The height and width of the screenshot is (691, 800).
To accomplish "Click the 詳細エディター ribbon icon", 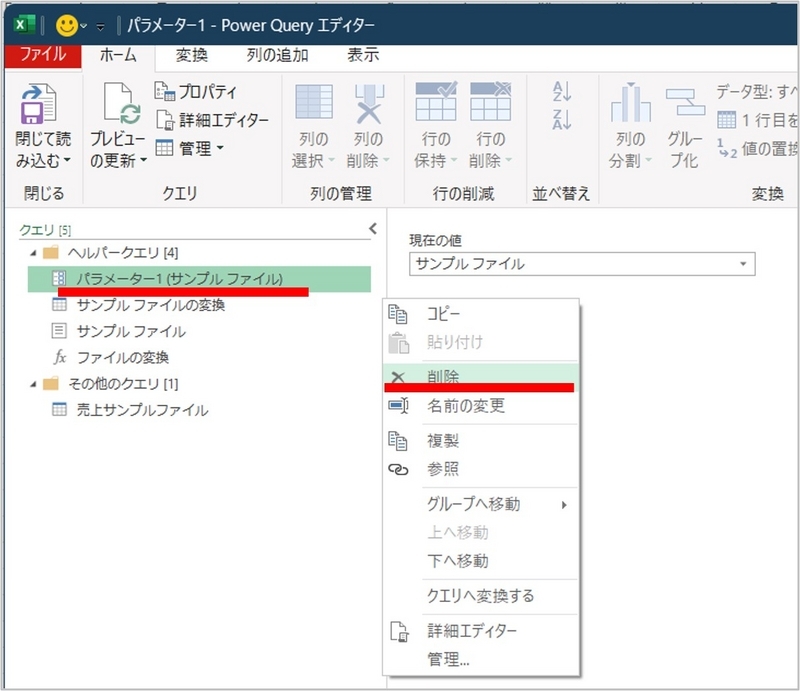I will pyautogui.click(x=165, y=120).
